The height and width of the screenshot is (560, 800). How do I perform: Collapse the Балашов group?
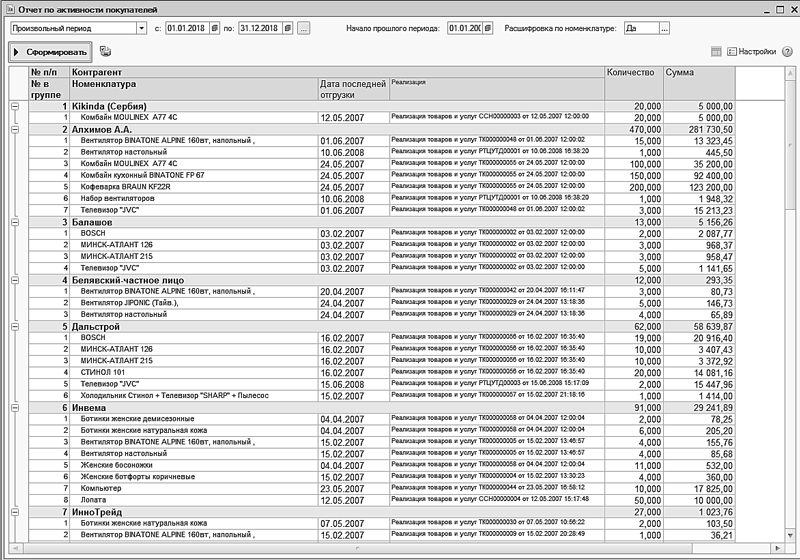point(15,222)
